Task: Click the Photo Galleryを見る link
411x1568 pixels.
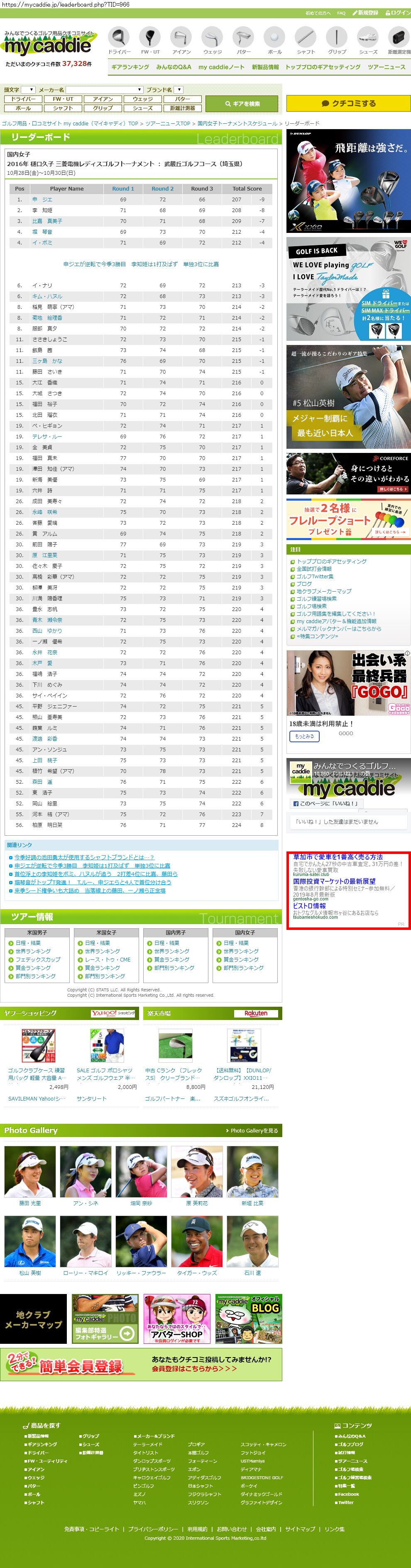Action: 252,1130
